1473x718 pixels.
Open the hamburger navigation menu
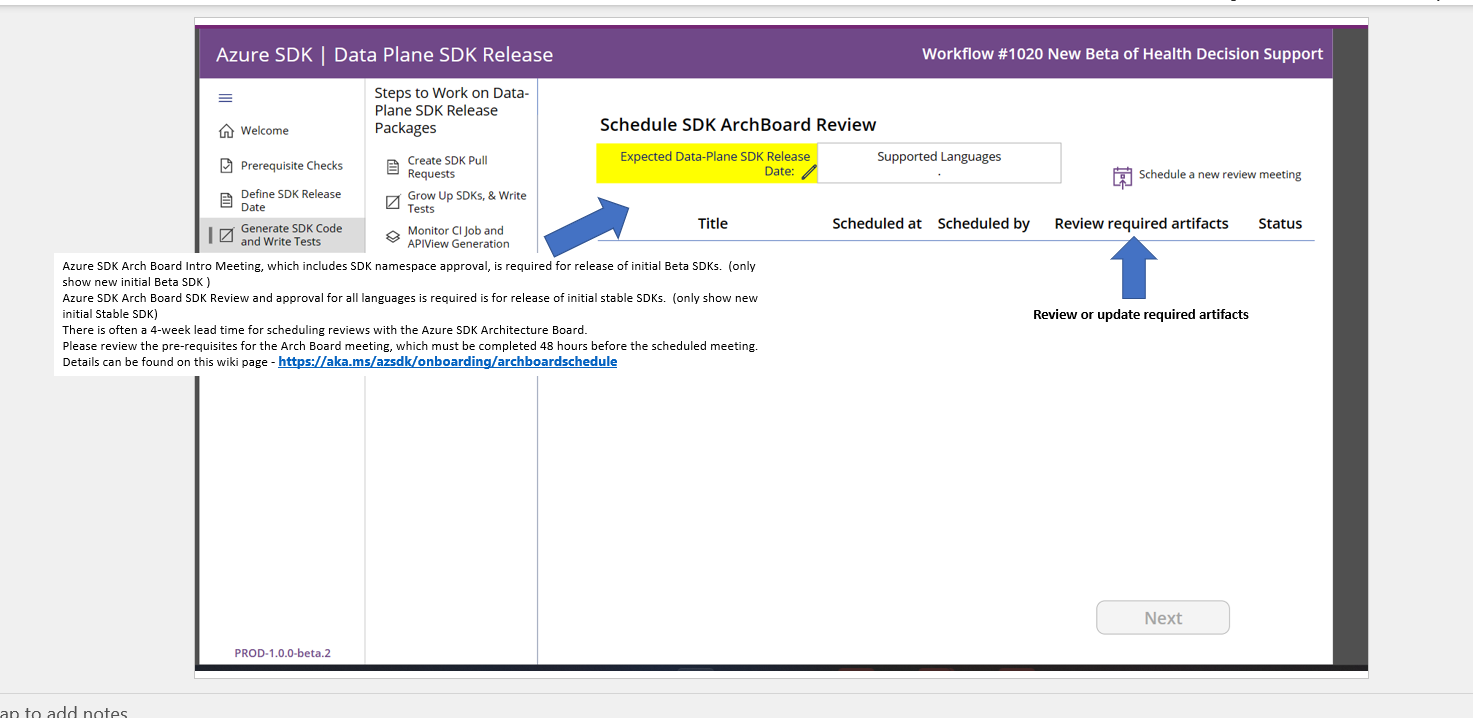coord(225,97)
